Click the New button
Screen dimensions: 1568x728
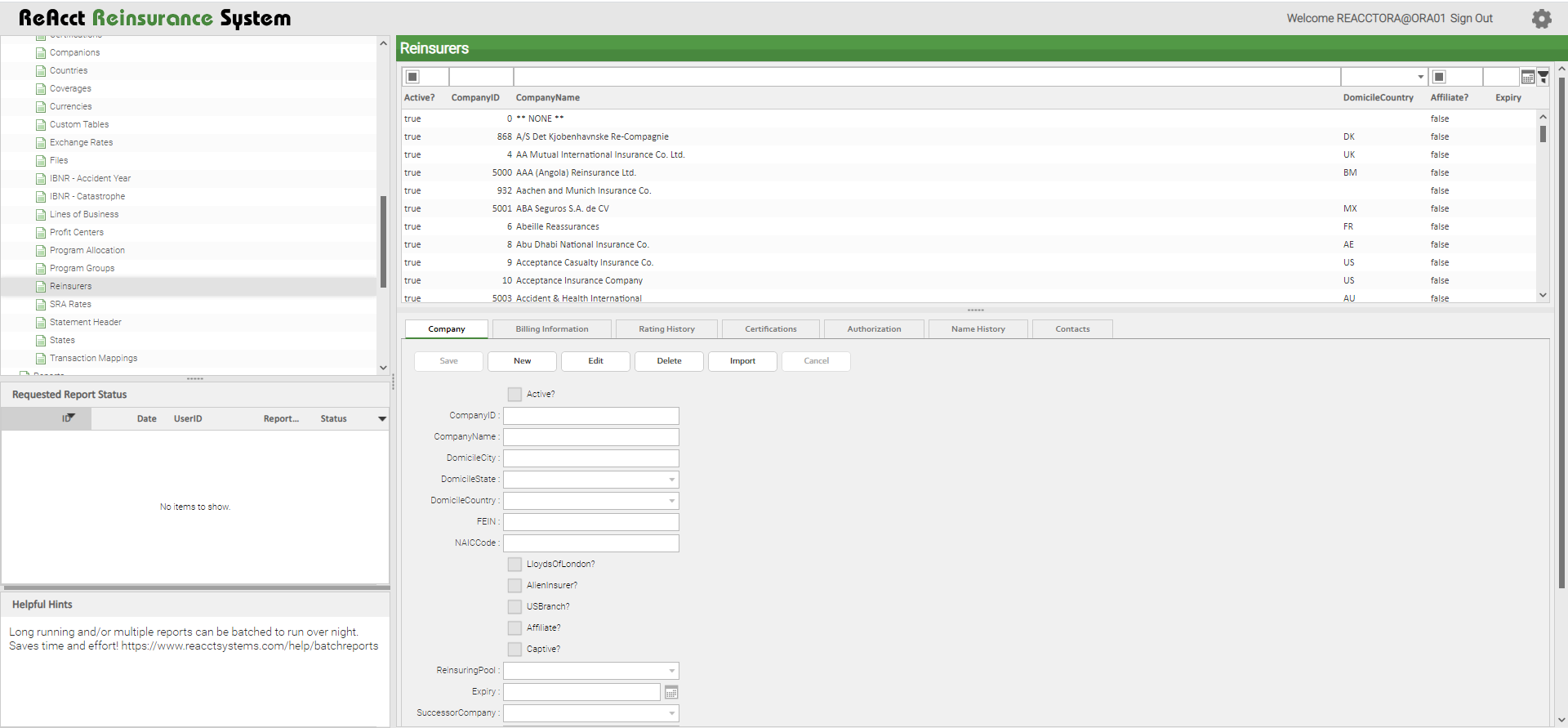pos(522,361)
